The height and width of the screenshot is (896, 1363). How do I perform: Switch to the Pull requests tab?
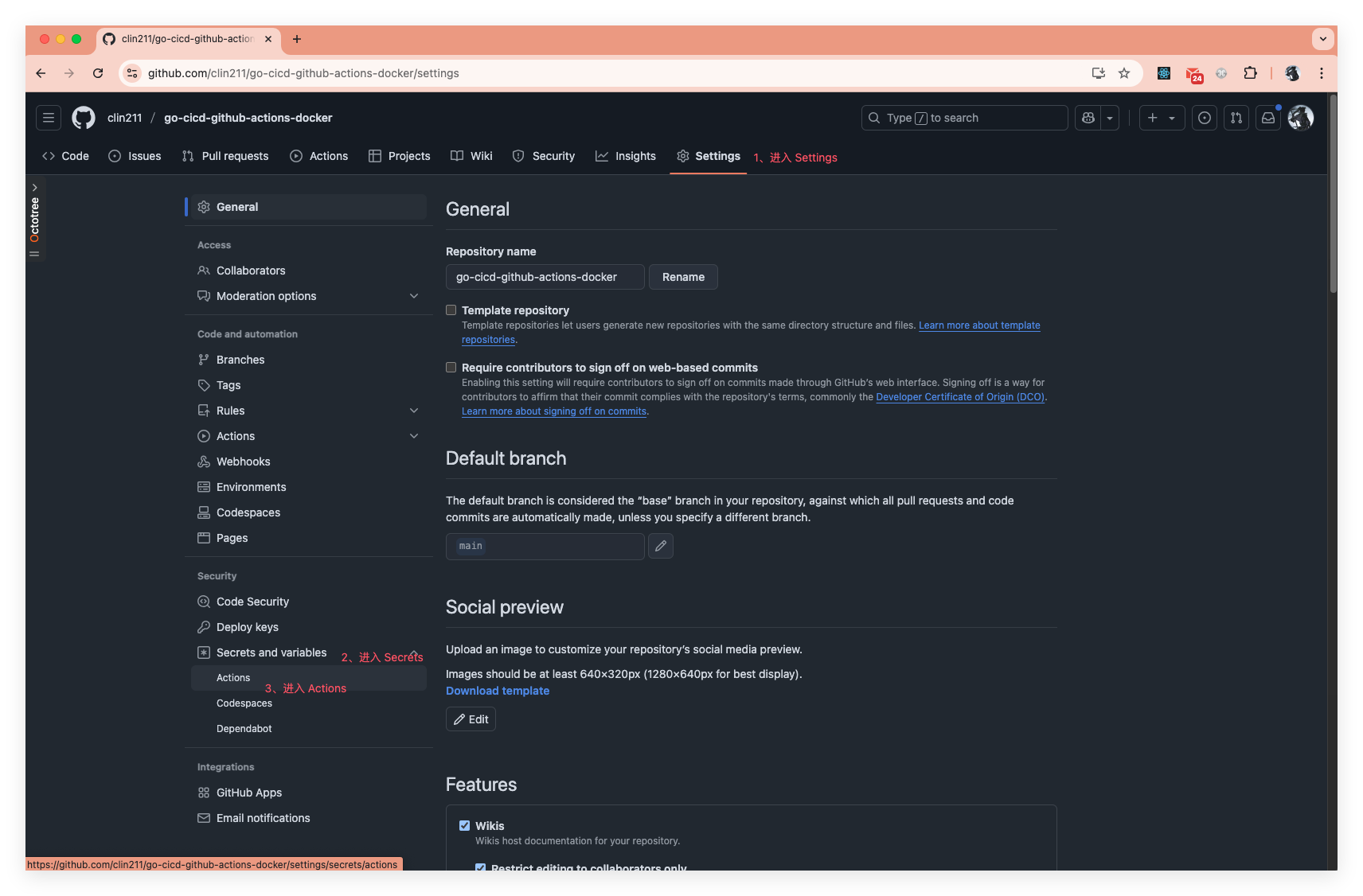click(x=225, y=156)
